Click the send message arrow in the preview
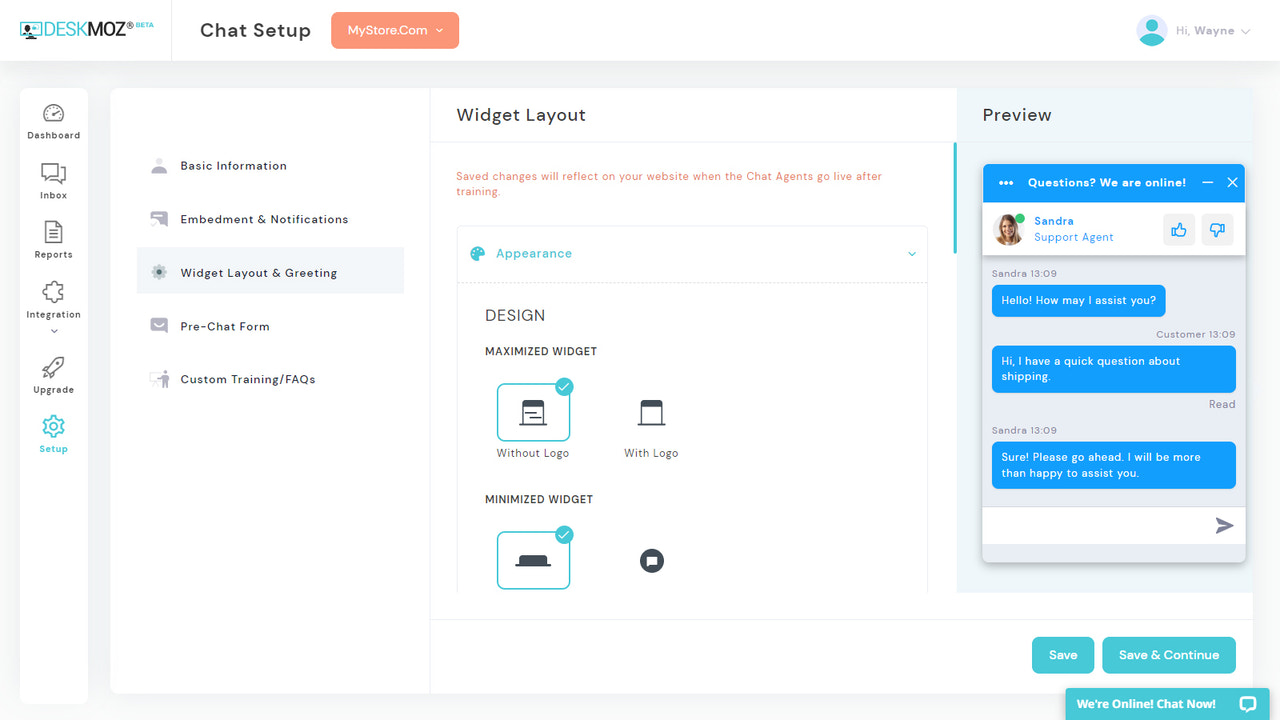 pyautogui.click(x=1224, y=524)
